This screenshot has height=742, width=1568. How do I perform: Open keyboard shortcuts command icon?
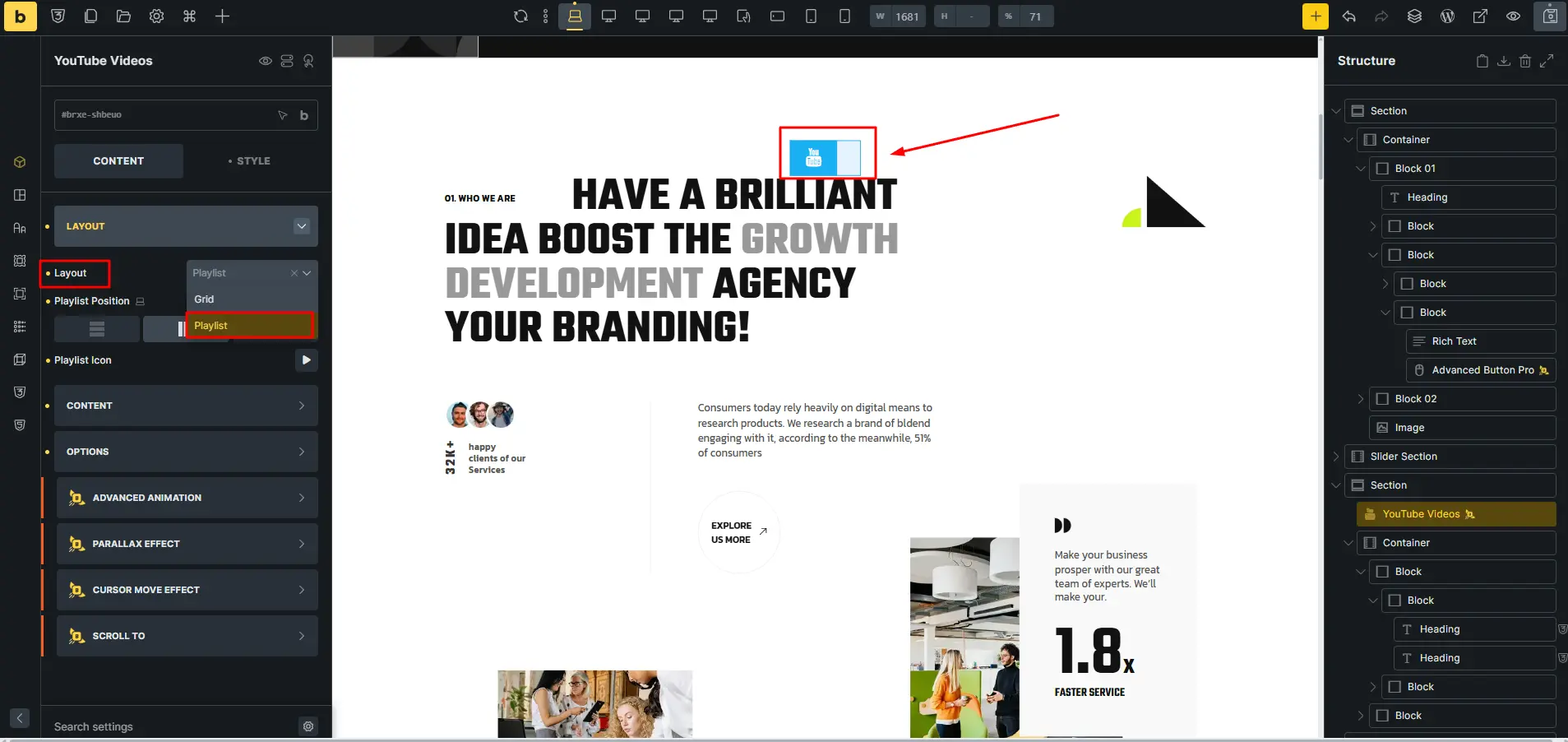click(189, 16)
